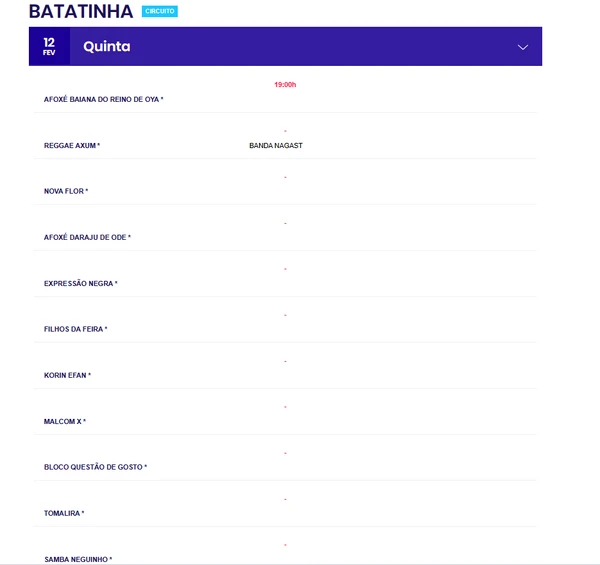Open the Filhos da Feira entry
600x565 pixels.
pos(75,329)
